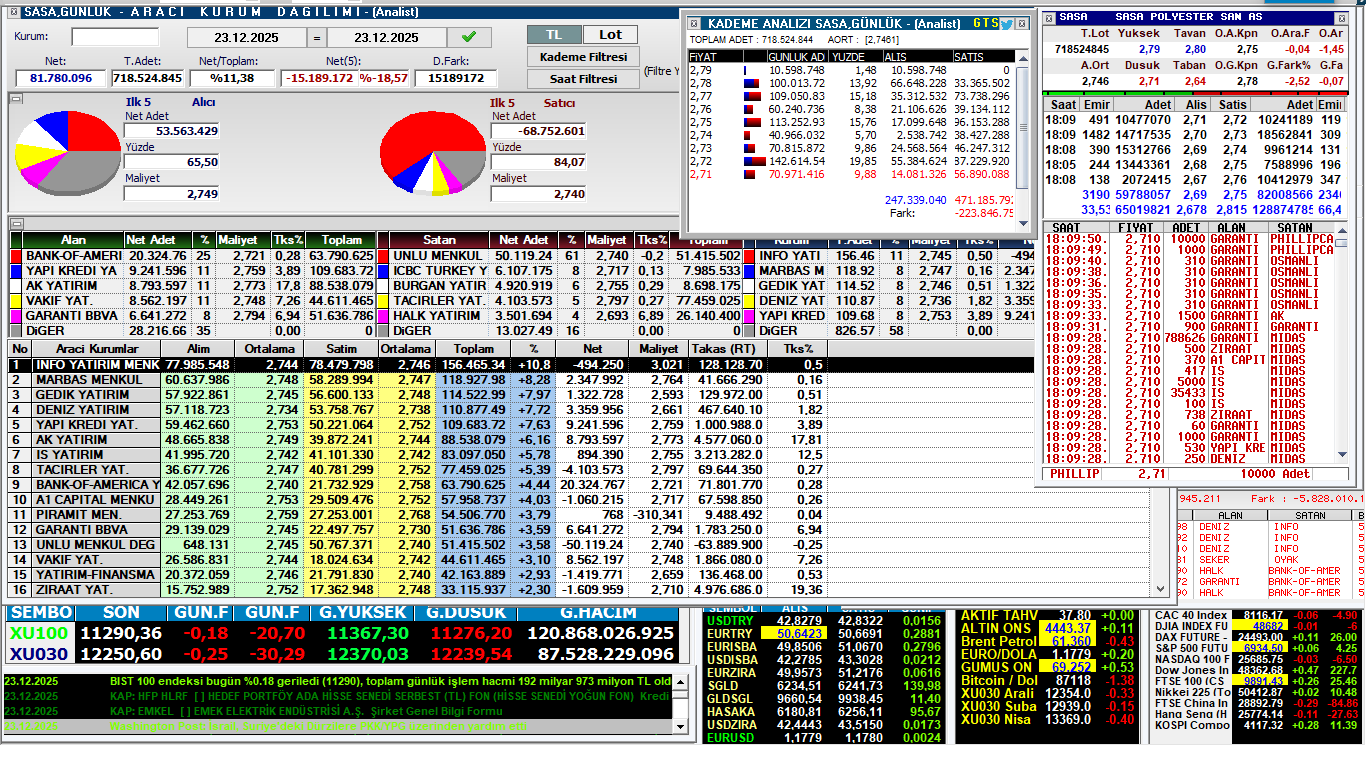The width and height of the screenshot is (1366, 768).
Task: Click the blue swatch beside ICBC TURKEY seller
Action: point(383,271)
